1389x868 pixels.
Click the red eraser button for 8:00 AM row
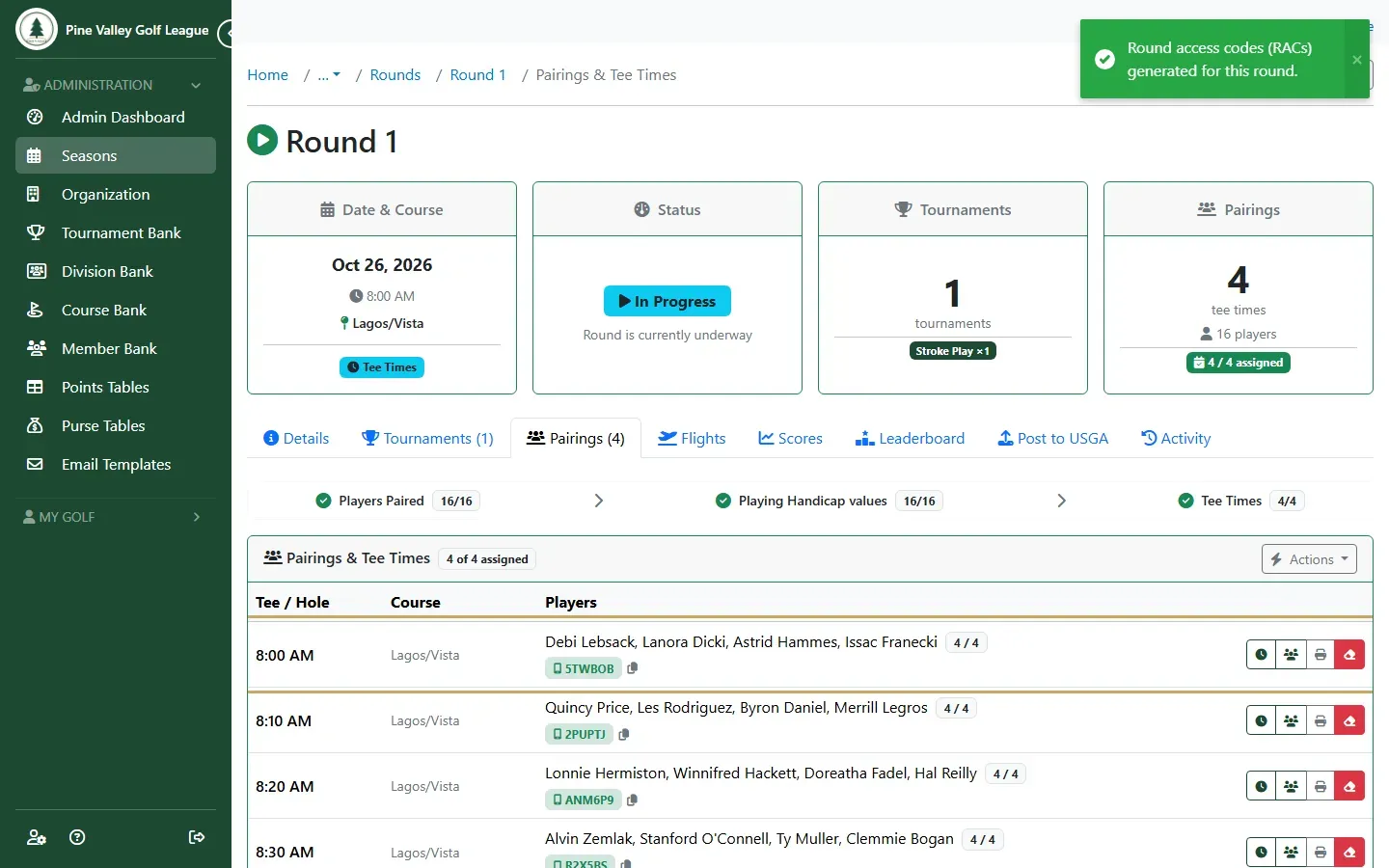[1349, 655]
